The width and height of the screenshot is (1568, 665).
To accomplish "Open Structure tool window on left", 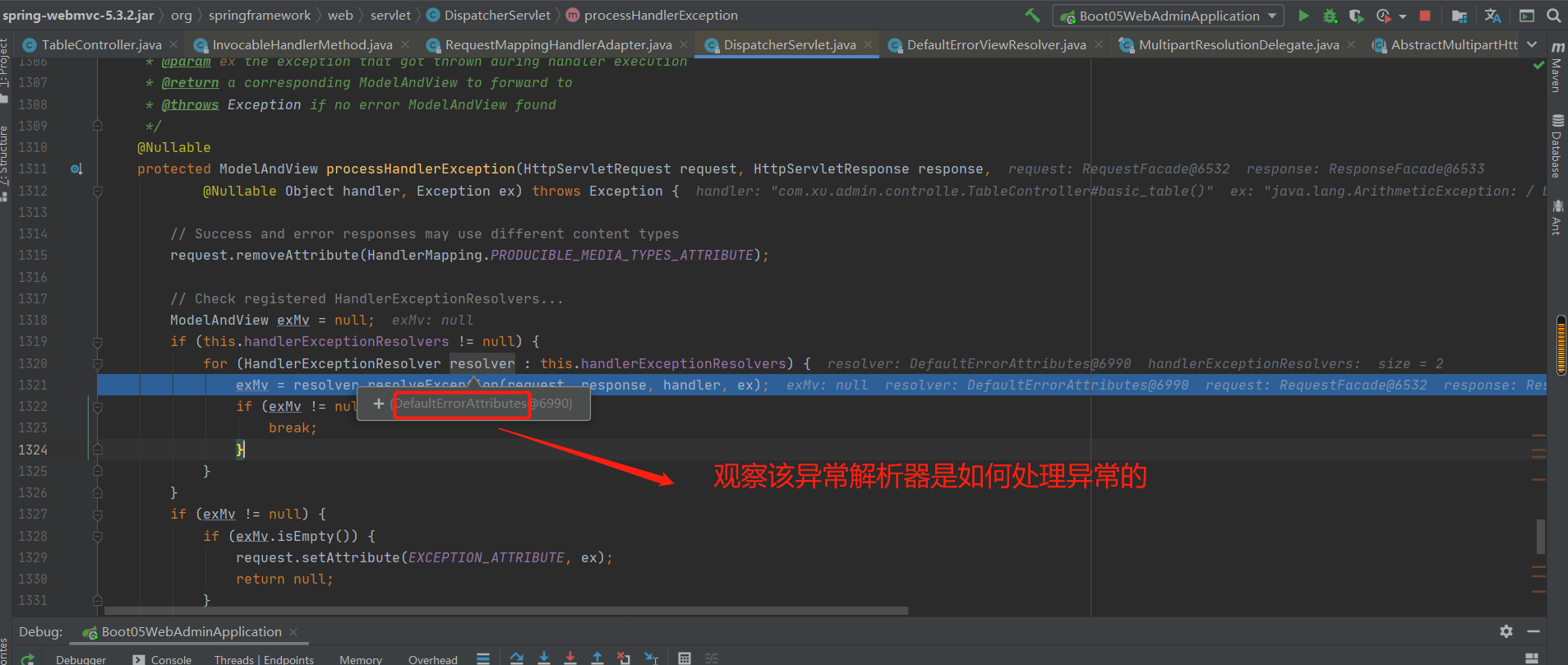I will tap(5, 163).
